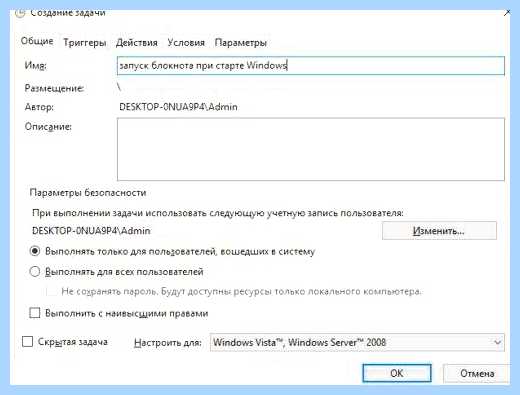Screen dimensions: 520x395
Task: Click the Параметры безопасности group label
Action: coord(88,193)
